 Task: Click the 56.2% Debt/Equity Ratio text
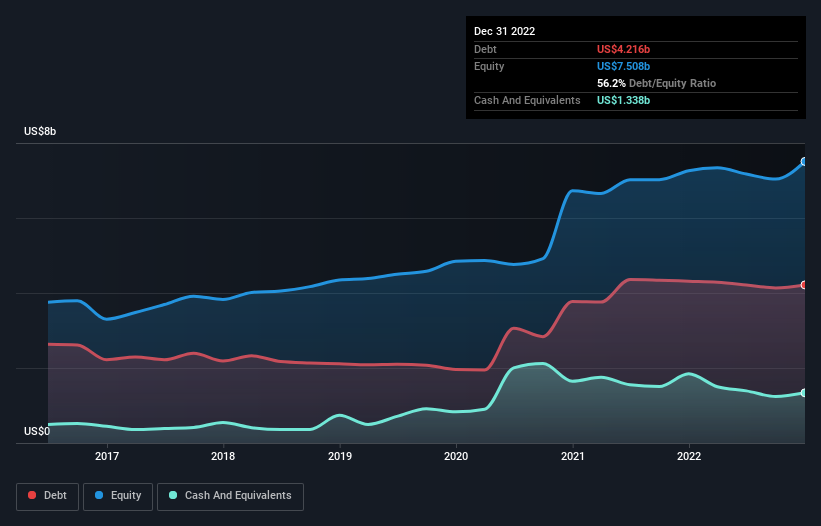click(657, 83)
